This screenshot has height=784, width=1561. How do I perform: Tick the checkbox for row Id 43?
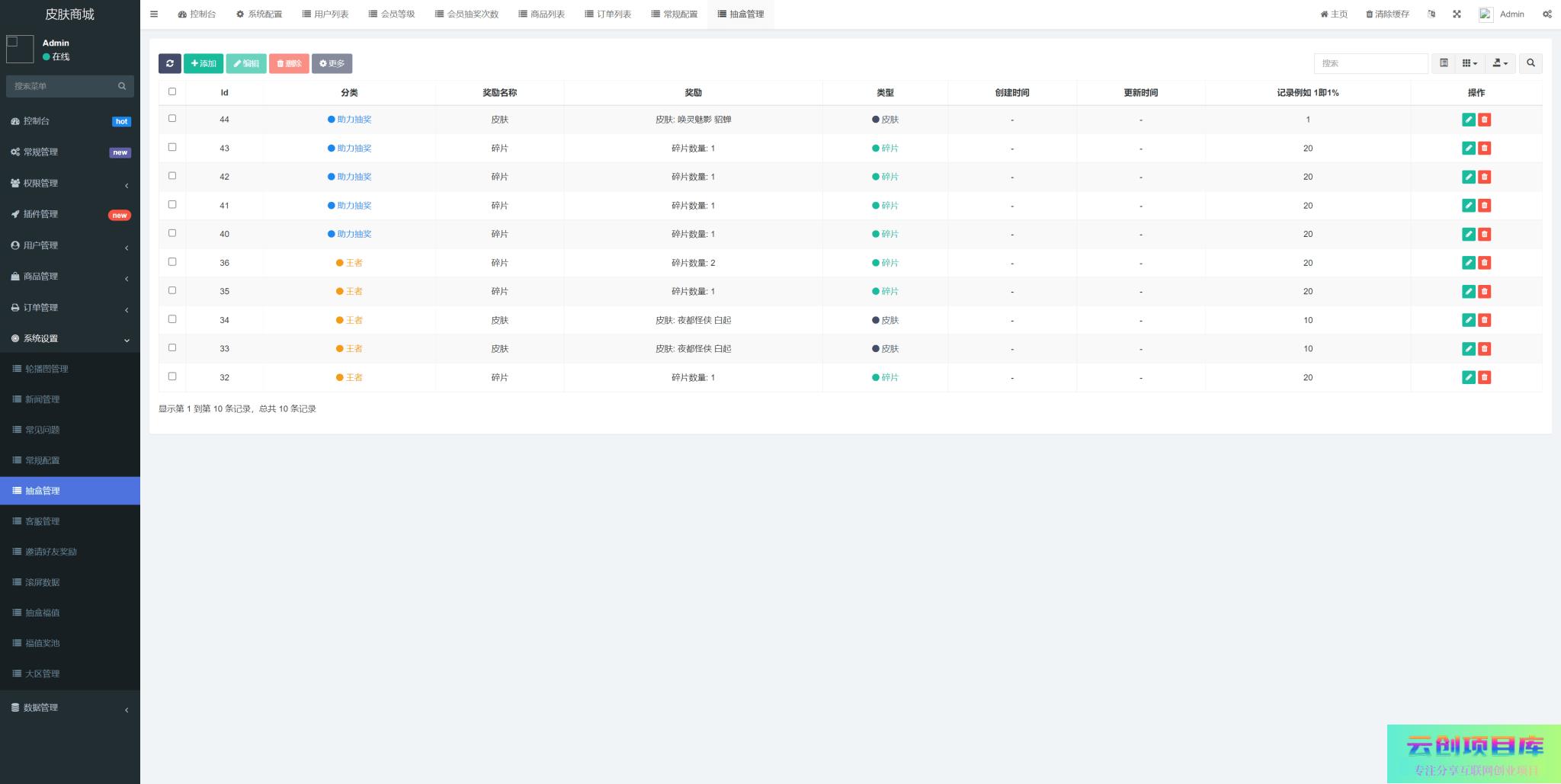(x=172, y=147)
